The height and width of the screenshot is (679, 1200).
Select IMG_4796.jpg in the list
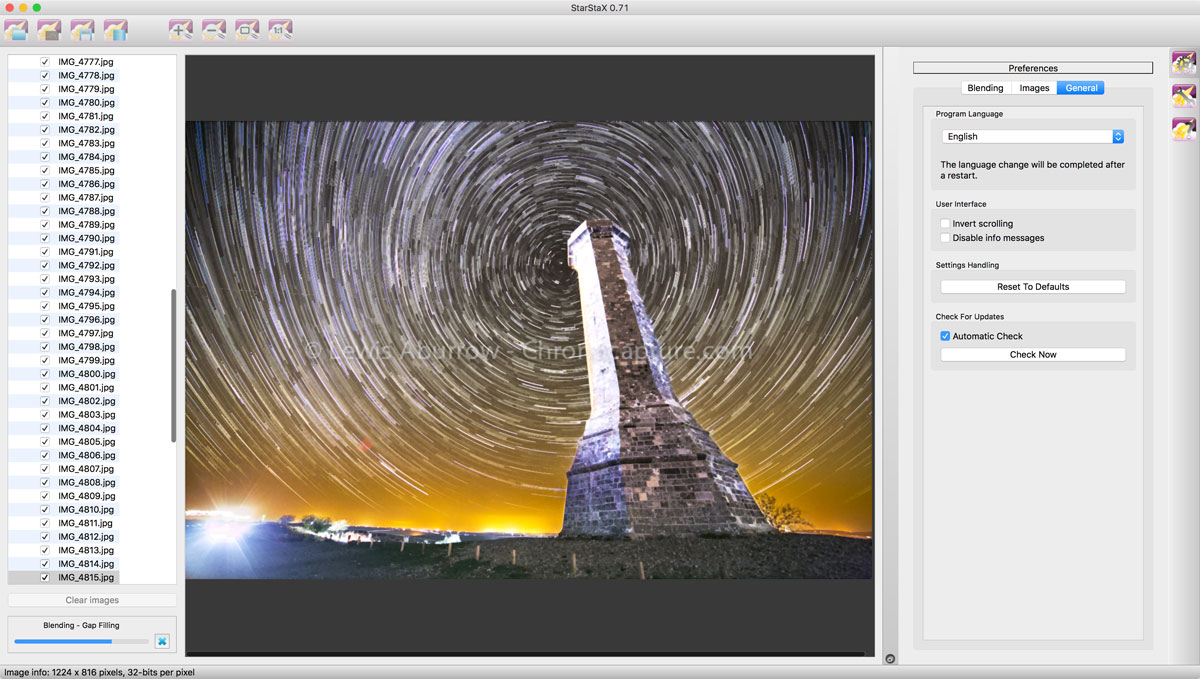tap(86, 320)
